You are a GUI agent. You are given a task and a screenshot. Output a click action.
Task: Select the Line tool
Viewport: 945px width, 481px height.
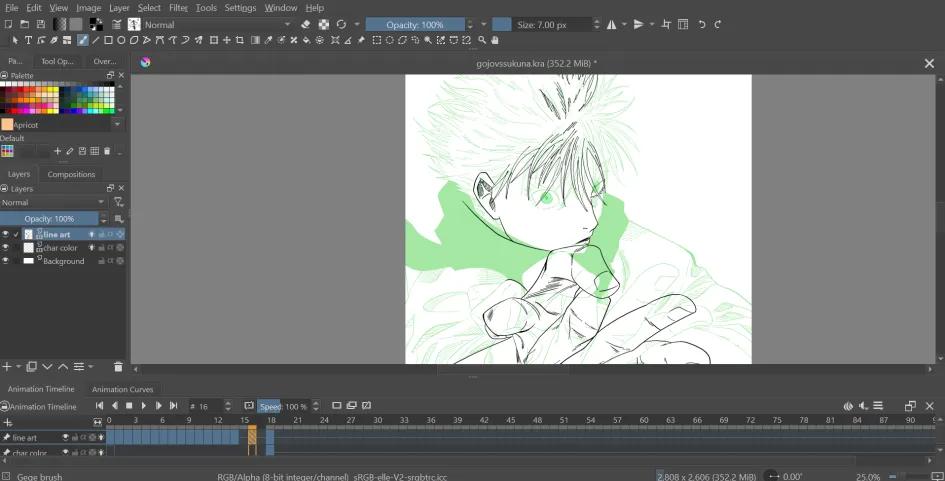point(95,40)
